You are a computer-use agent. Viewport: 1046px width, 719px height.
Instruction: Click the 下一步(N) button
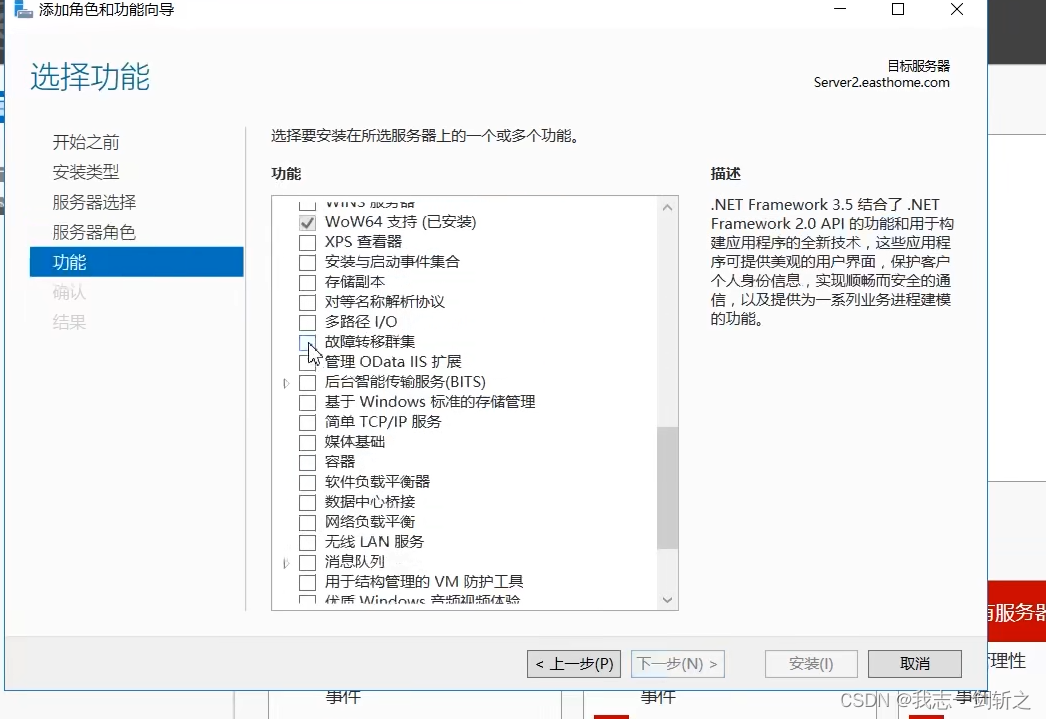click(x=678, y=664)
